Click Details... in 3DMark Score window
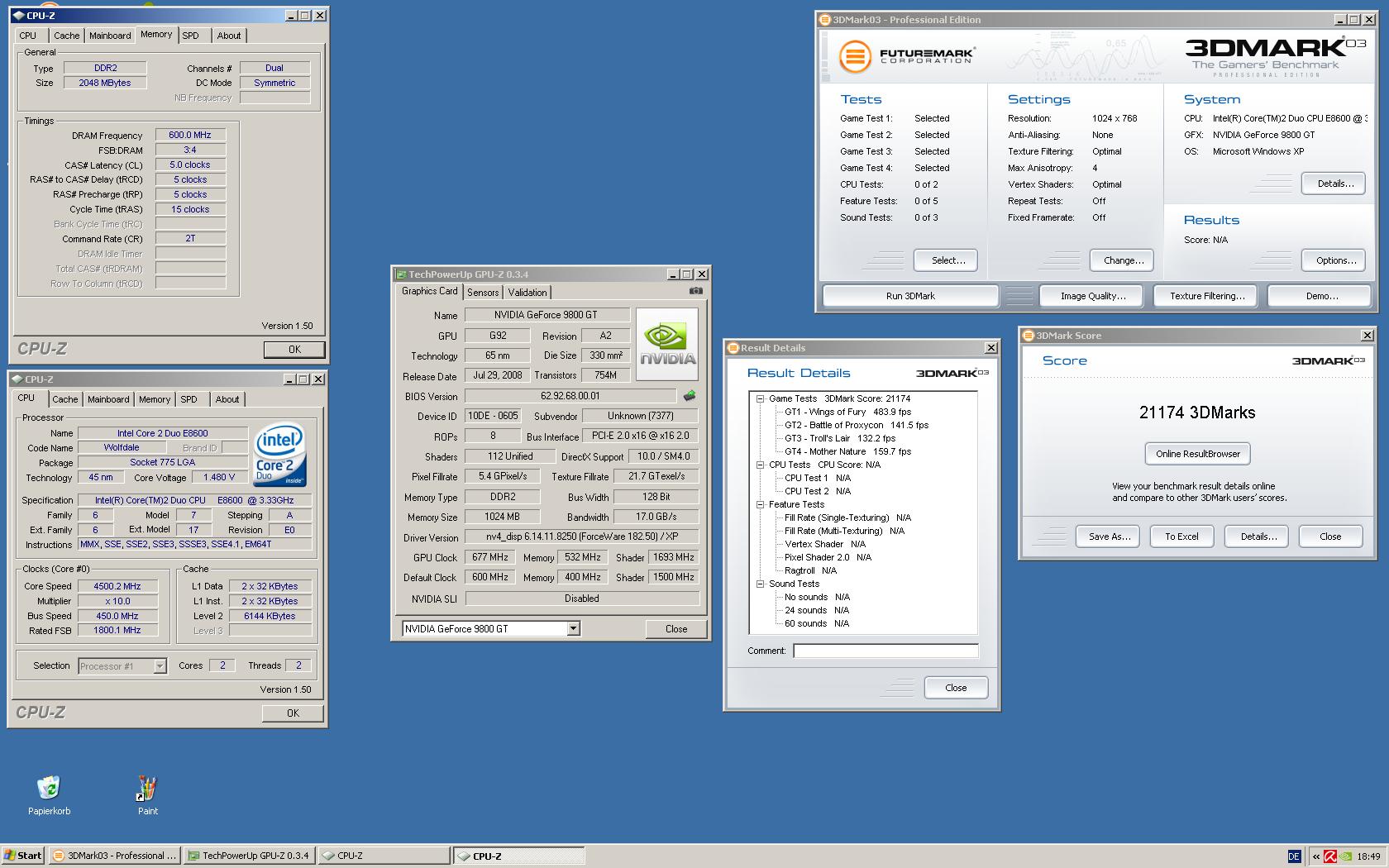This screenshot has height=868, width=1389. pos(1258,537)
